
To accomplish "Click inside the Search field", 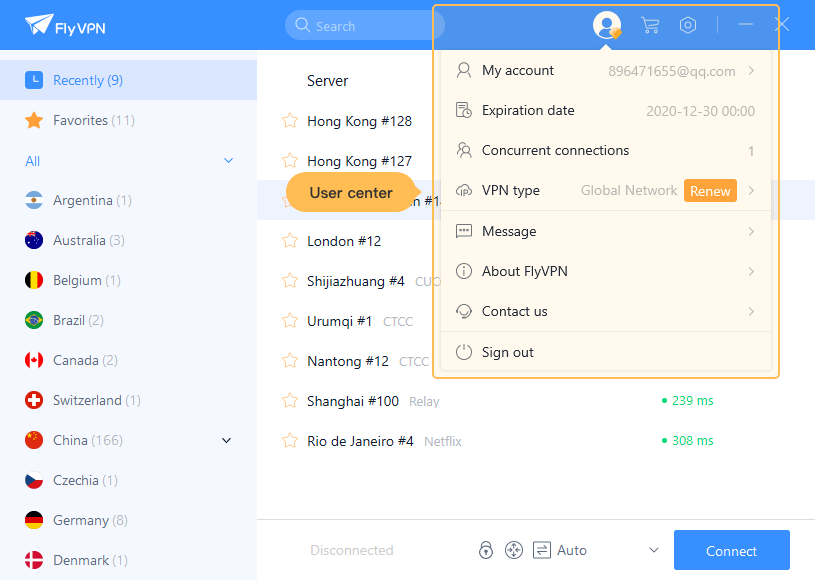I will (364, 25).
